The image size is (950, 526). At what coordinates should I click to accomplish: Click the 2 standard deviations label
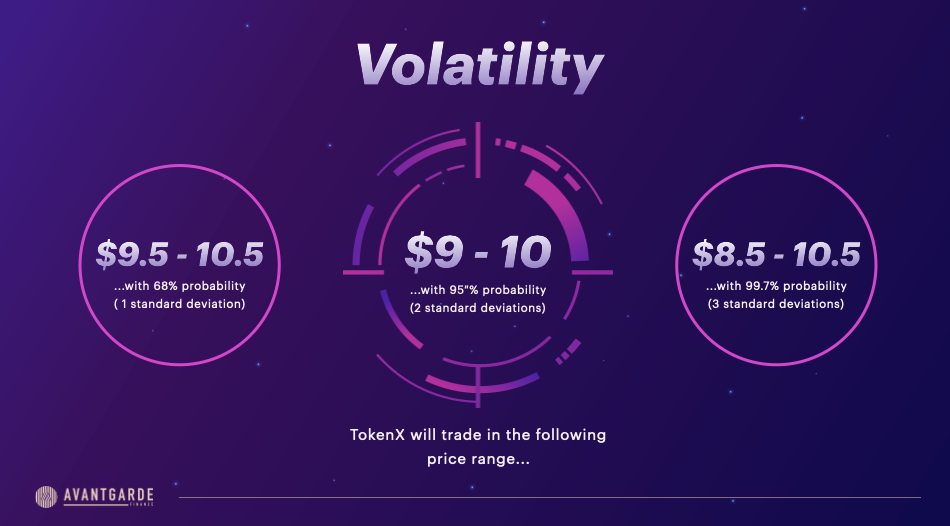click(478, 308)
